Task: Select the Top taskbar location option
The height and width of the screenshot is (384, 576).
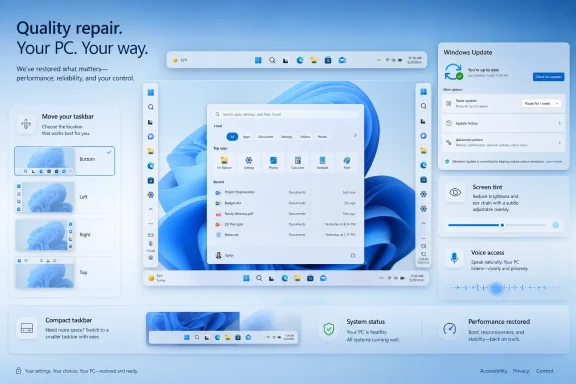Action: pyautogui.click(x=65, y=273)
